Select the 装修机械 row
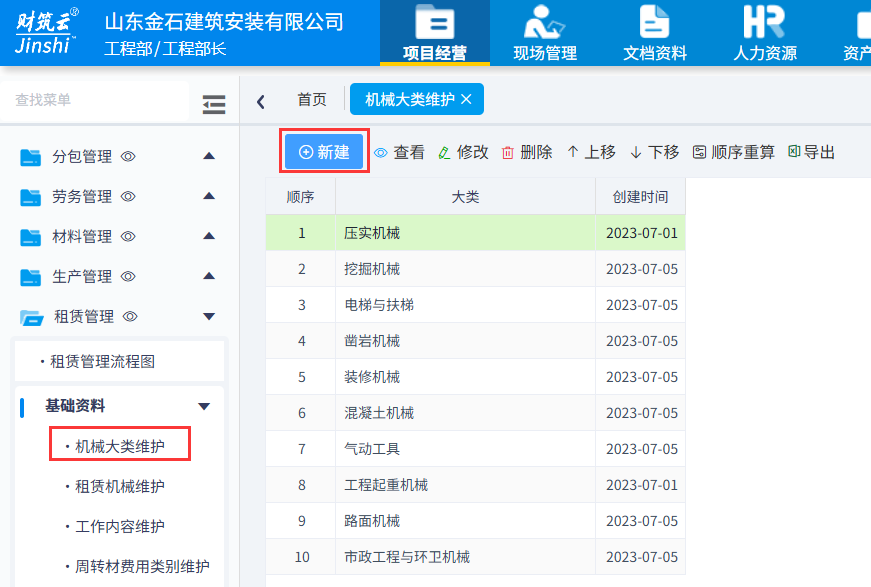The image size is (871, 587). (x=475, y=377)
